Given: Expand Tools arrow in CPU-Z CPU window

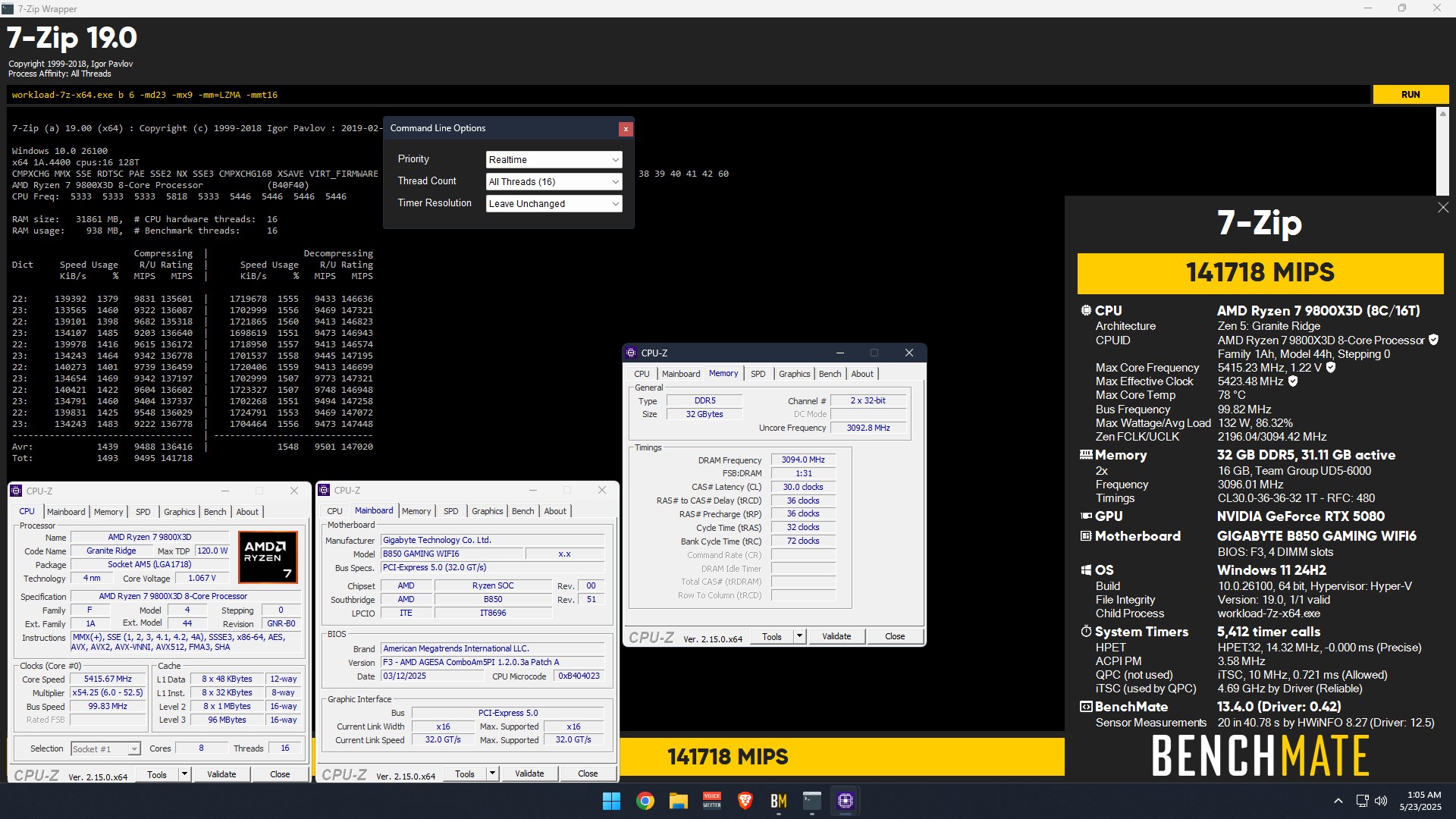Looking at the screenshot, I should pos(184,774).
